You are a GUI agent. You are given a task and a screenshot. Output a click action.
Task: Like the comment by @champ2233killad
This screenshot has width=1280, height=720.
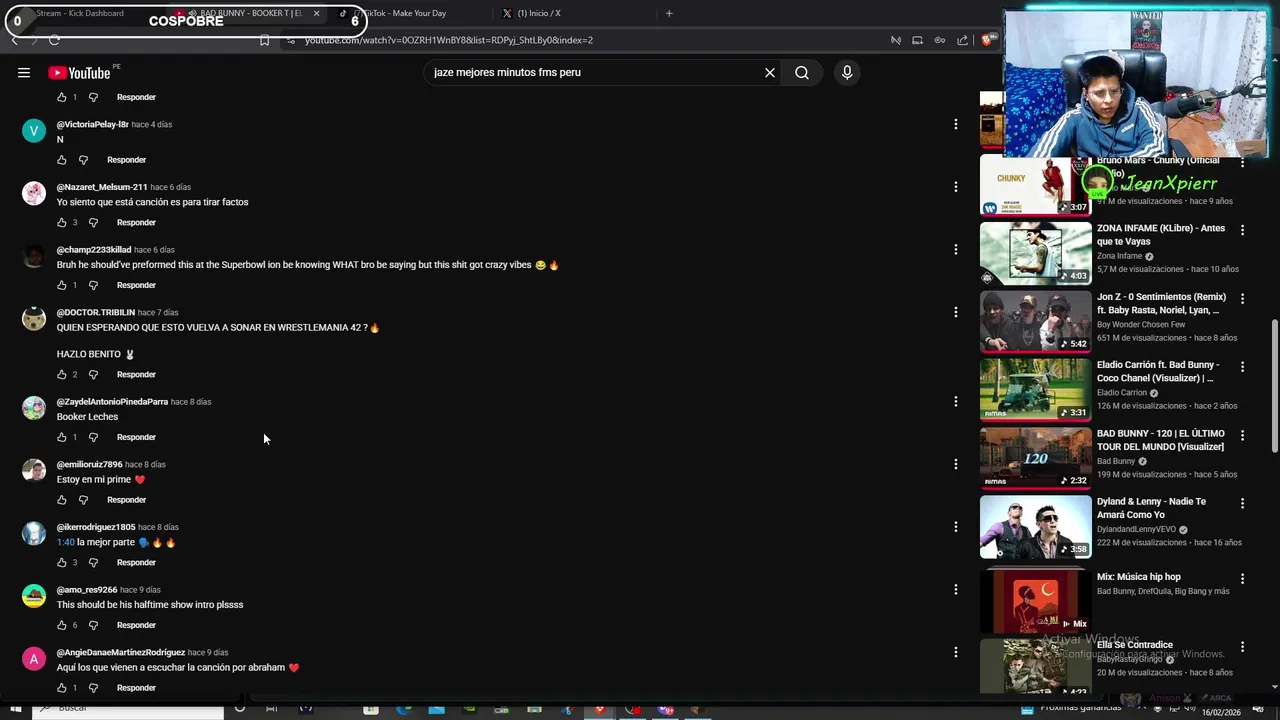point(62,285)
